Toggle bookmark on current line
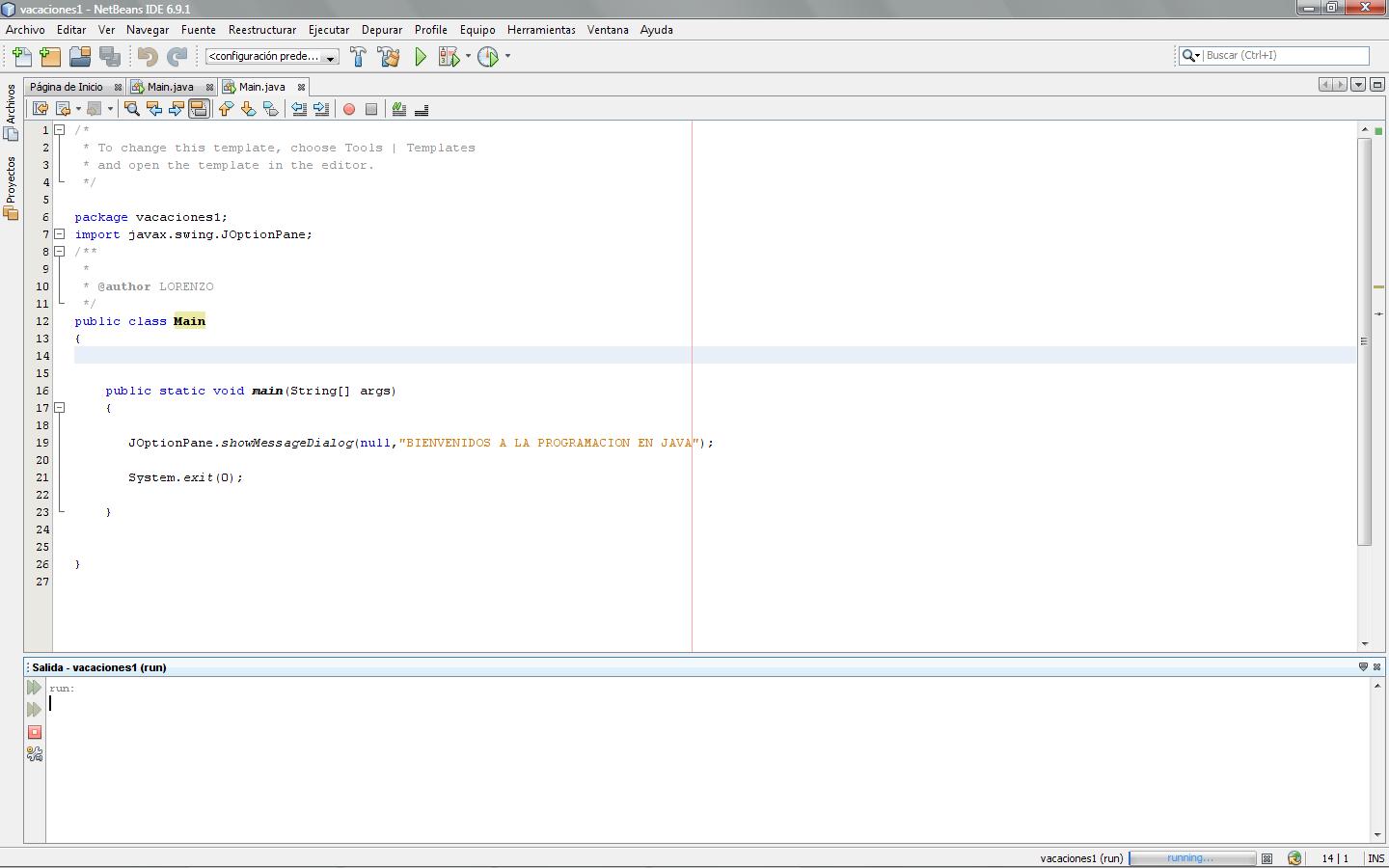Screen dimensions: 1389x868 (x=270, y=109)
